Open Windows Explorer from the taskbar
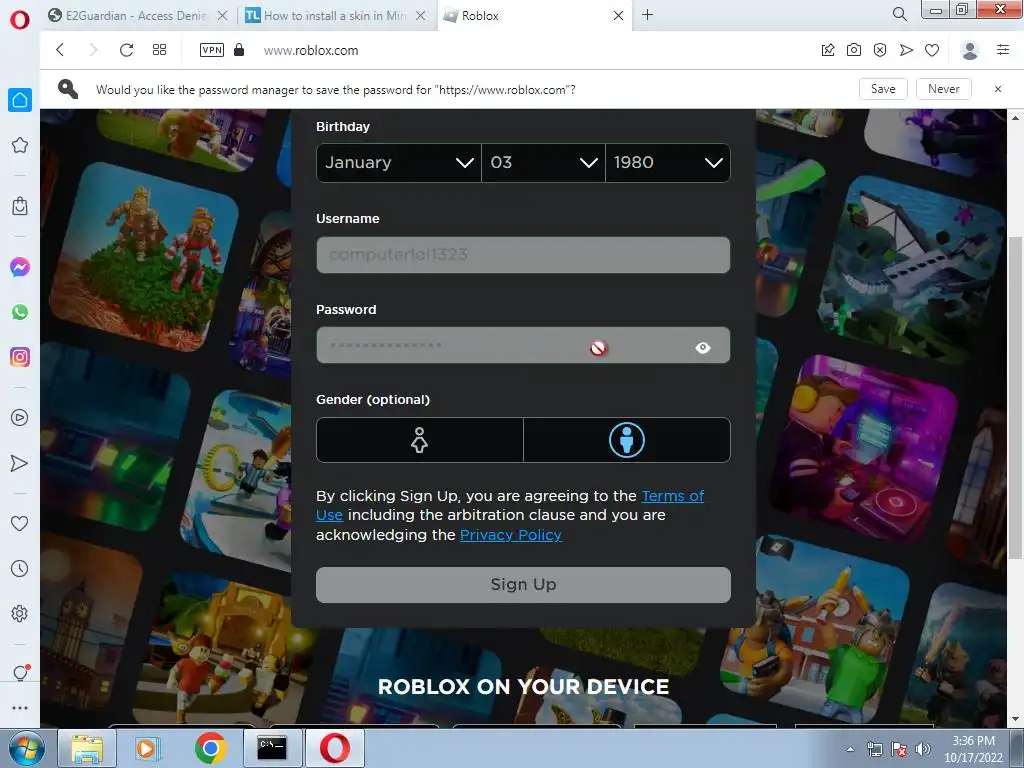 [x=87, y=749]
